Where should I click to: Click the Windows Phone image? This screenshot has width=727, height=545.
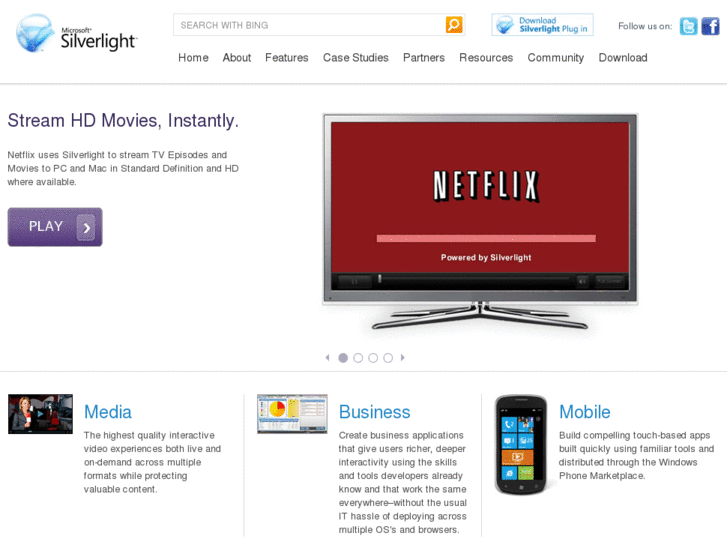(521, 445)
